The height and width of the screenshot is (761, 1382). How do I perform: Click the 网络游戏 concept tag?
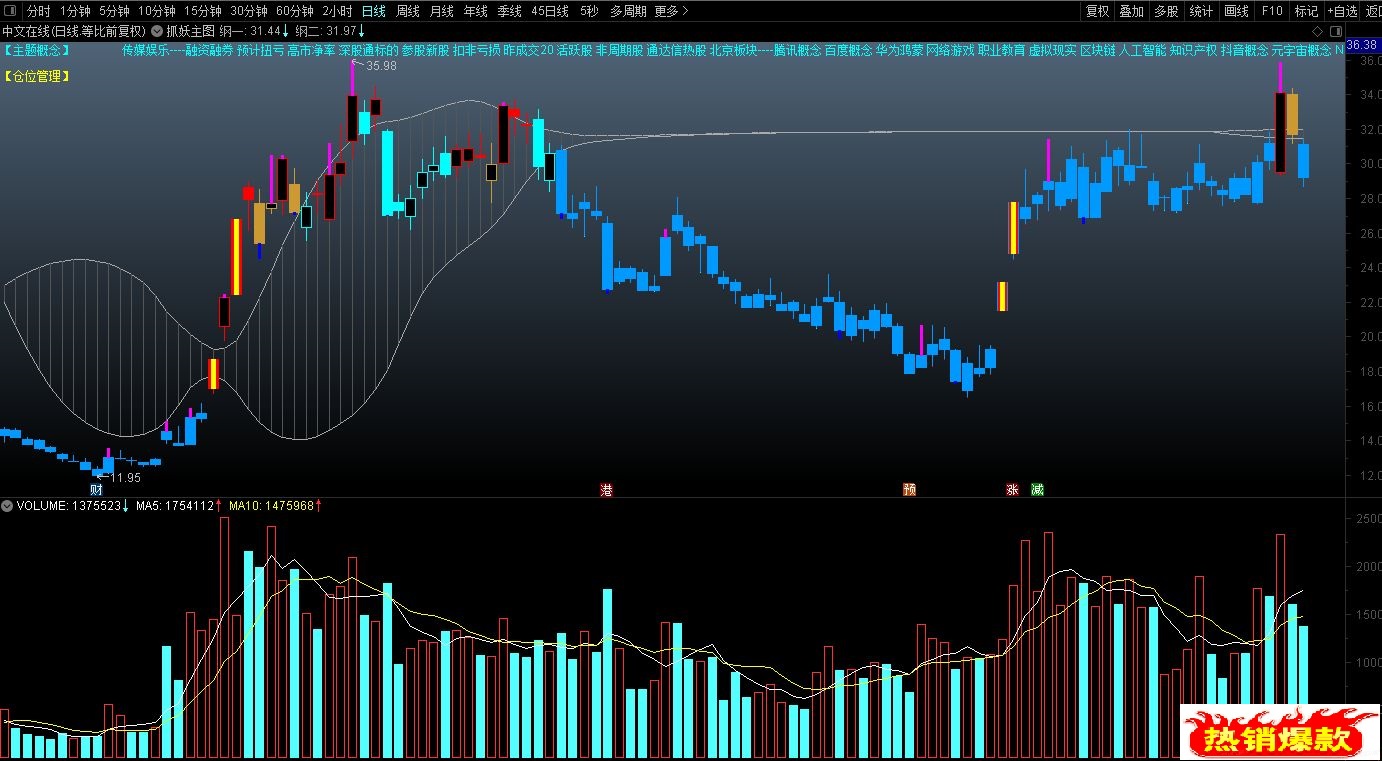tap(950, 49)
